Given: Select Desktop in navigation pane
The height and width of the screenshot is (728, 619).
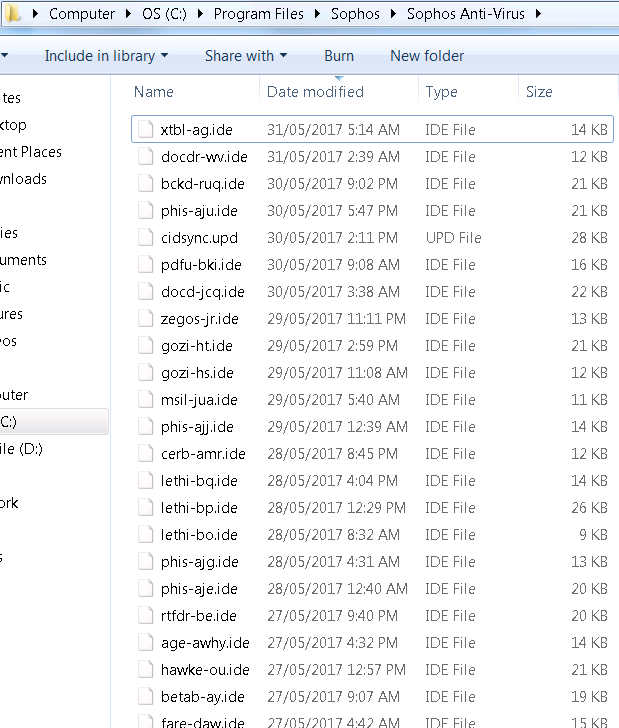Looking at the screenshot, I should [x=13, y=125].
